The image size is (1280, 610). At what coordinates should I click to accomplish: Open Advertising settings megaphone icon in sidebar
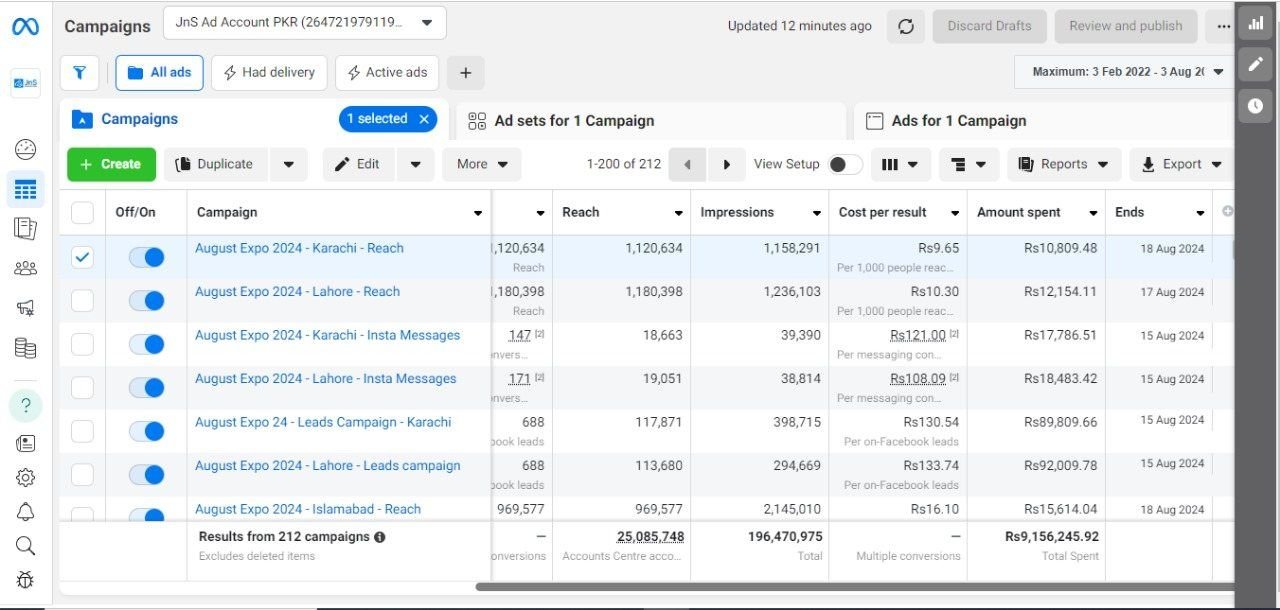pos(26,308)
